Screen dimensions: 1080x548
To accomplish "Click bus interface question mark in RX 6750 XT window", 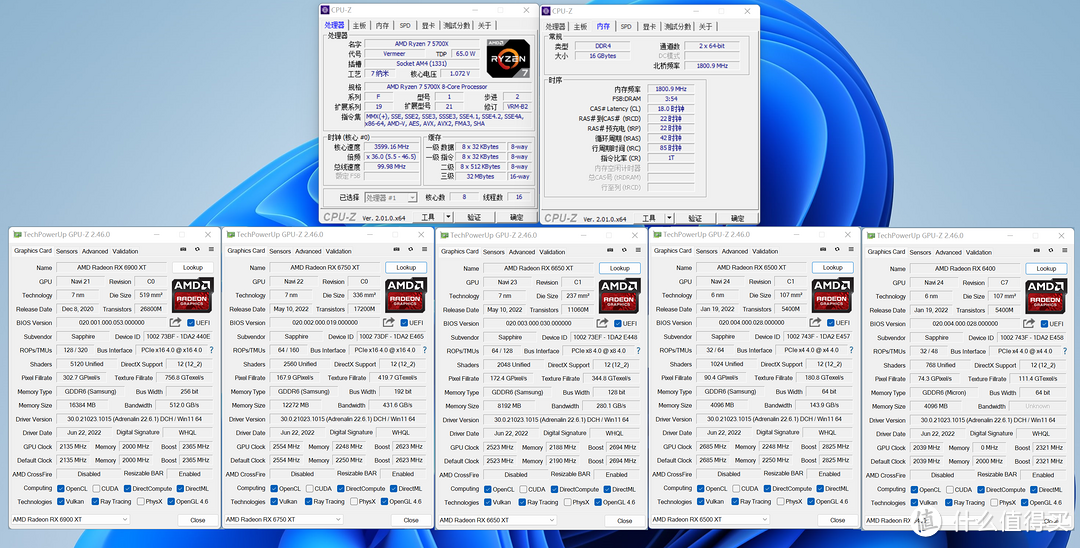I will click(x=425, y=350).
